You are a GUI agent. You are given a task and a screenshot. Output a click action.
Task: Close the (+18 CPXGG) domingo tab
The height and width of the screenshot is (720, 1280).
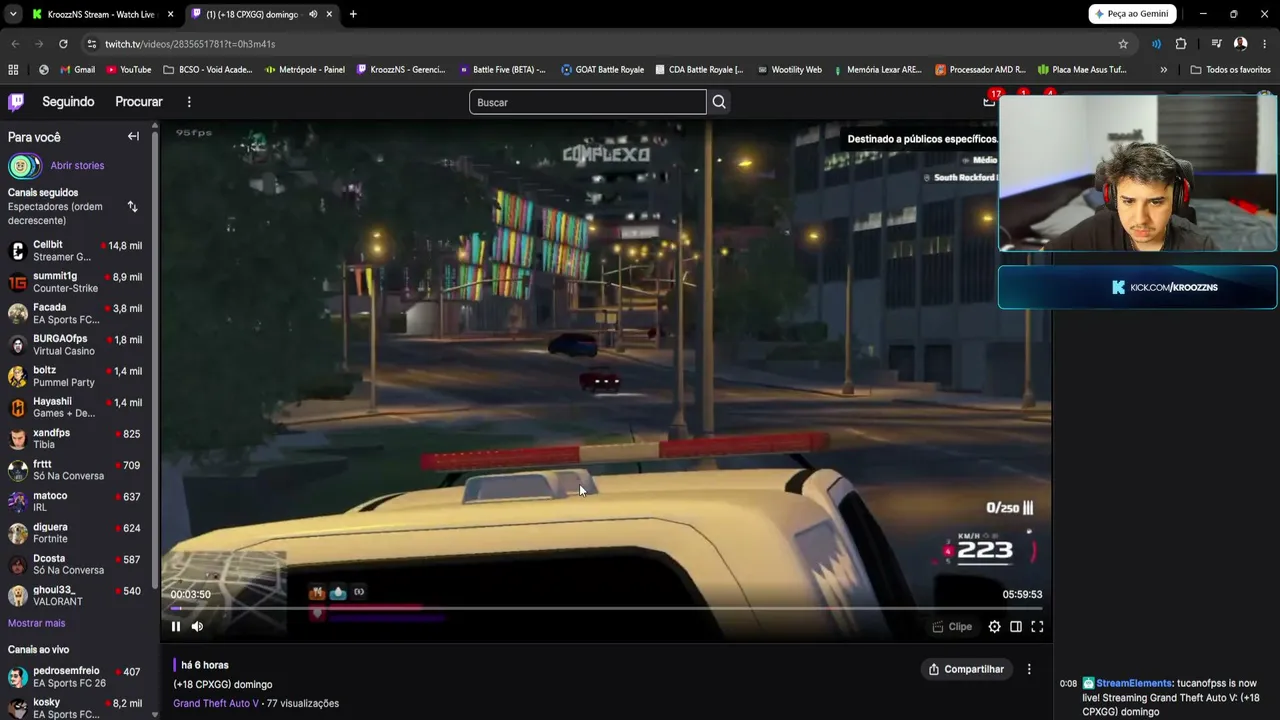(329, 14)
